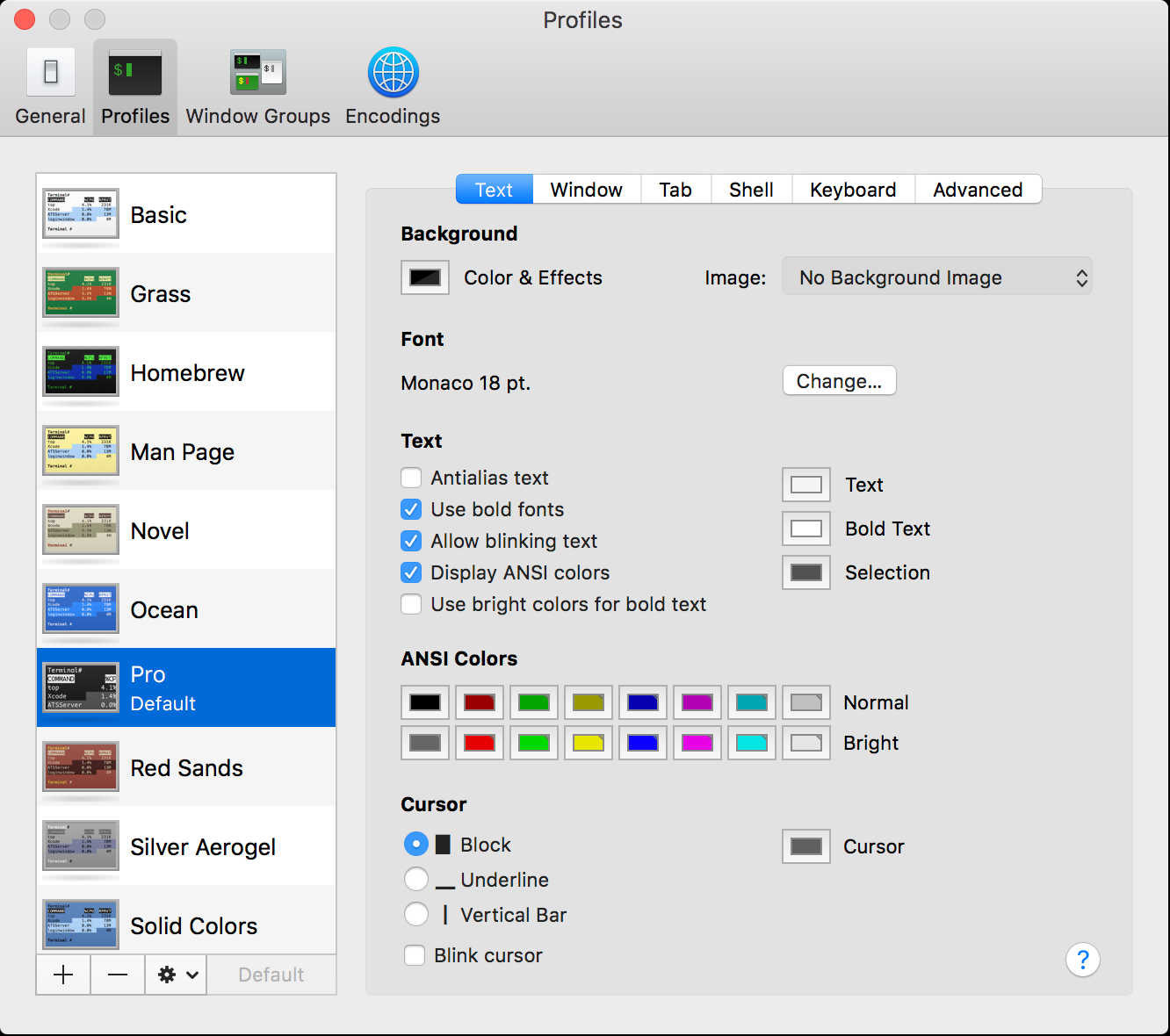Choose the Ocean profile icon
Image resolution: width=1170 pixels, height=1036 pixels.
pyautogui.click(x=81, y=608)
